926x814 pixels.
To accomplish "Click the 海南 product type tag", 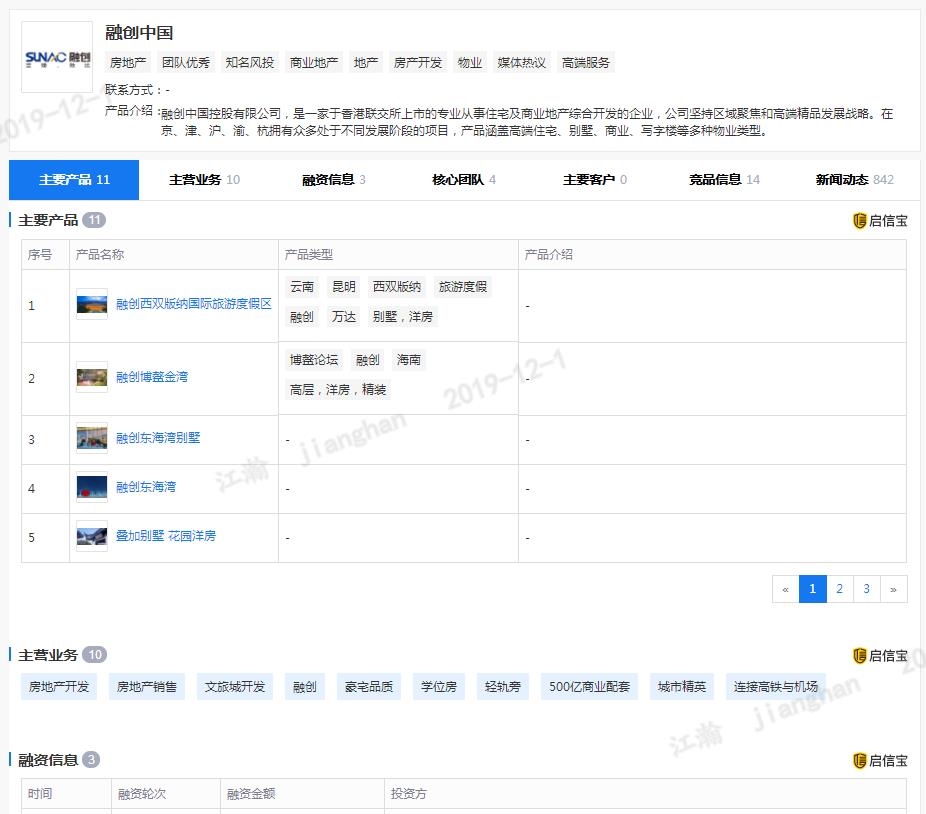I will pos(409,360).
